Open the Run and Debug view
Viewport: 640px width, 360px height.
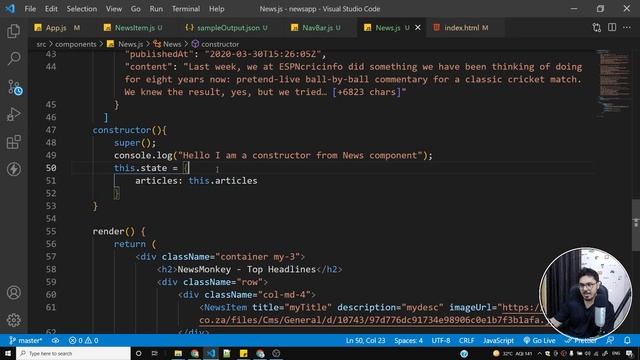tap(13, 114)
